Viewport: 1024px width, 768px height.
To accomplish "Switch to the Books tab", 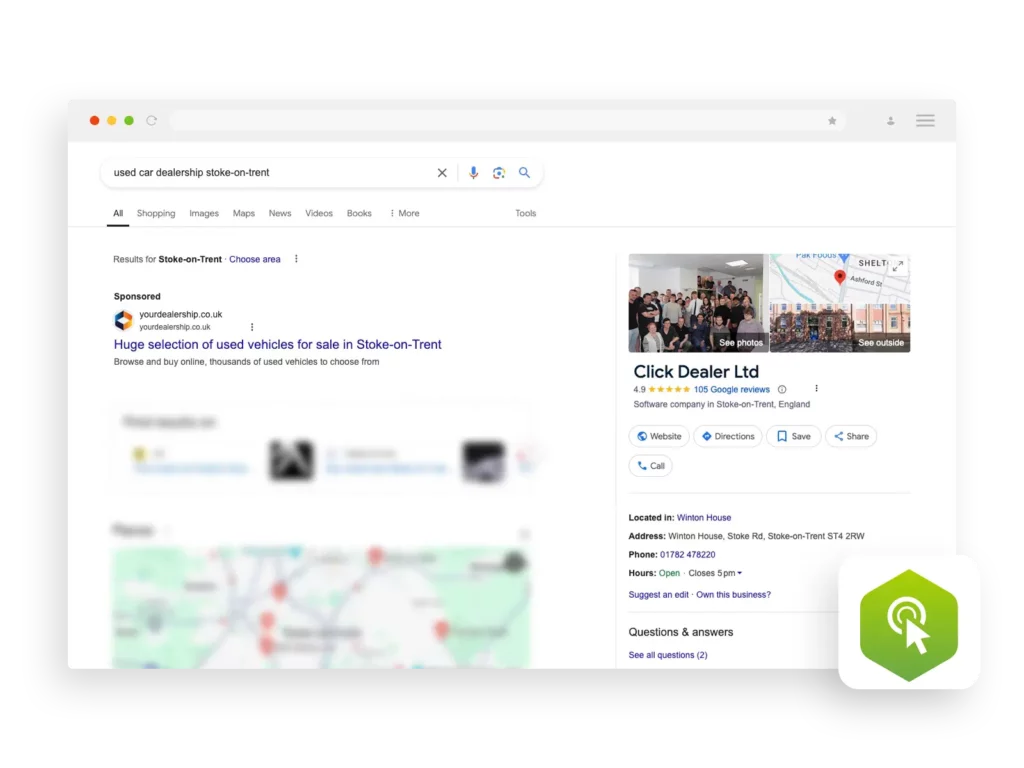I will coord(359,214).
